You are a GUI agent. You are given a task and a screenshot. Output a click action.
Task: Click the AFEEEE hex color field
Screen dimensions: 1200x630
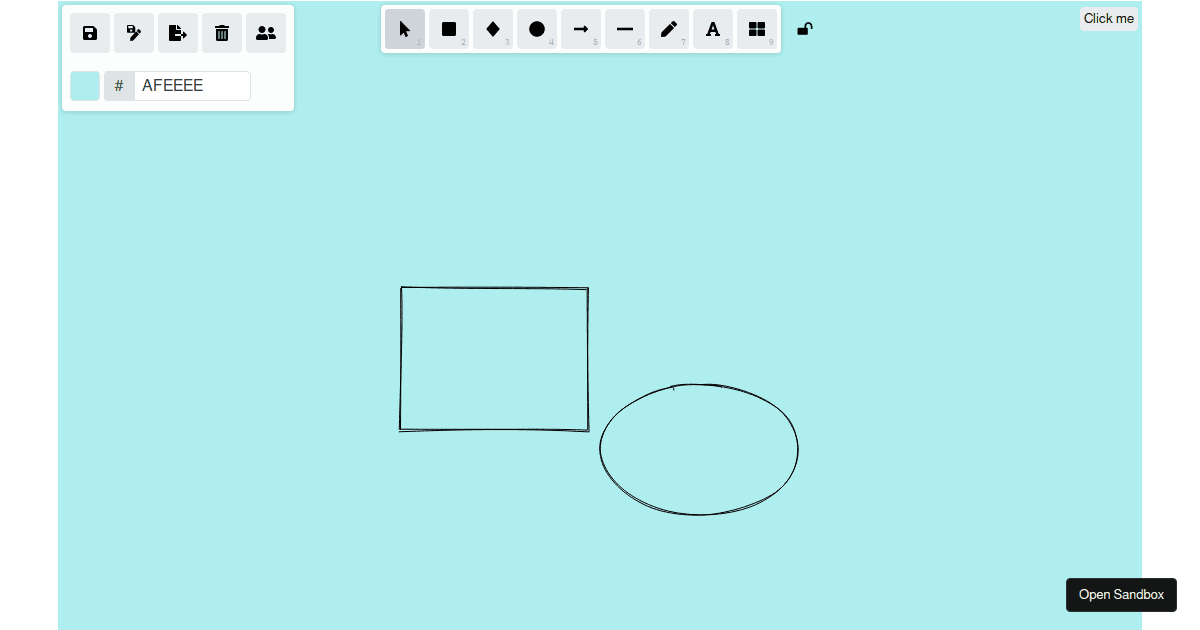[190, 86]
